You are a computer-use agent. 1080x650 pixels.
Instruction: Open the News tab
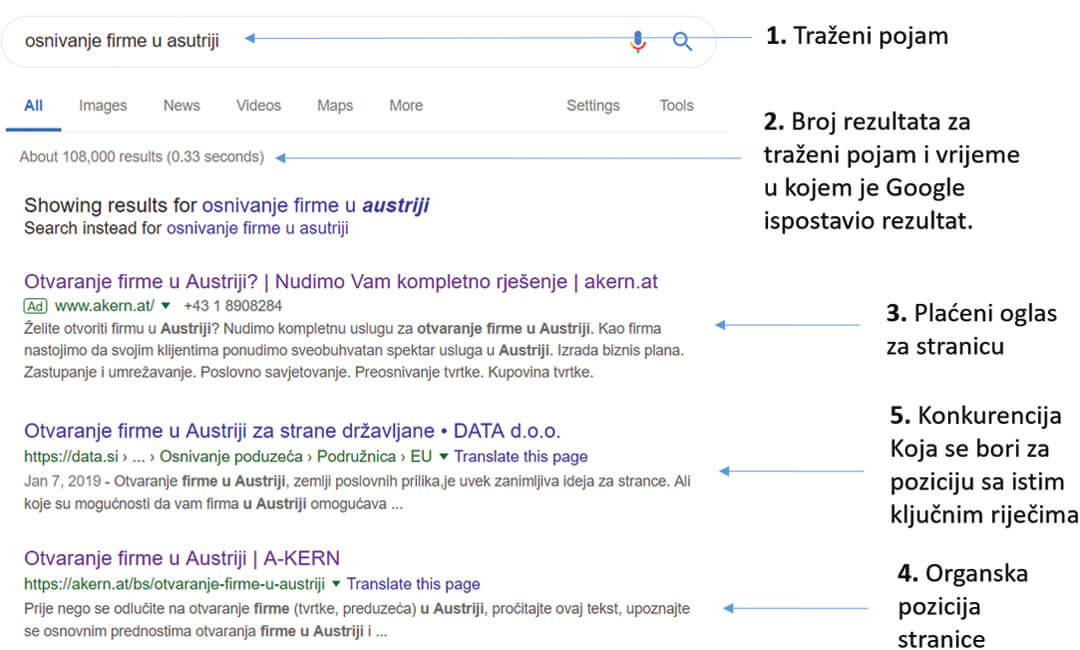tap(181, 105)
